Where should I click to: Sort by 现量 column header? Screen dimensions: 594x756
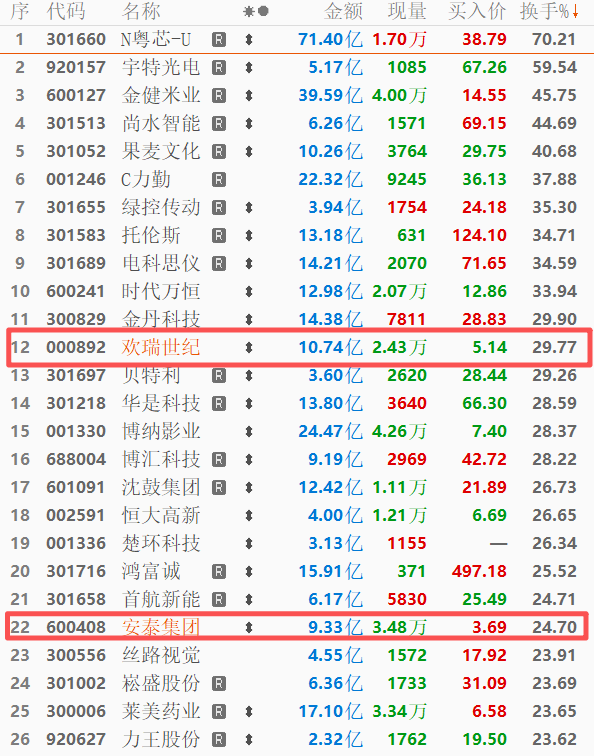coord(407,11)
